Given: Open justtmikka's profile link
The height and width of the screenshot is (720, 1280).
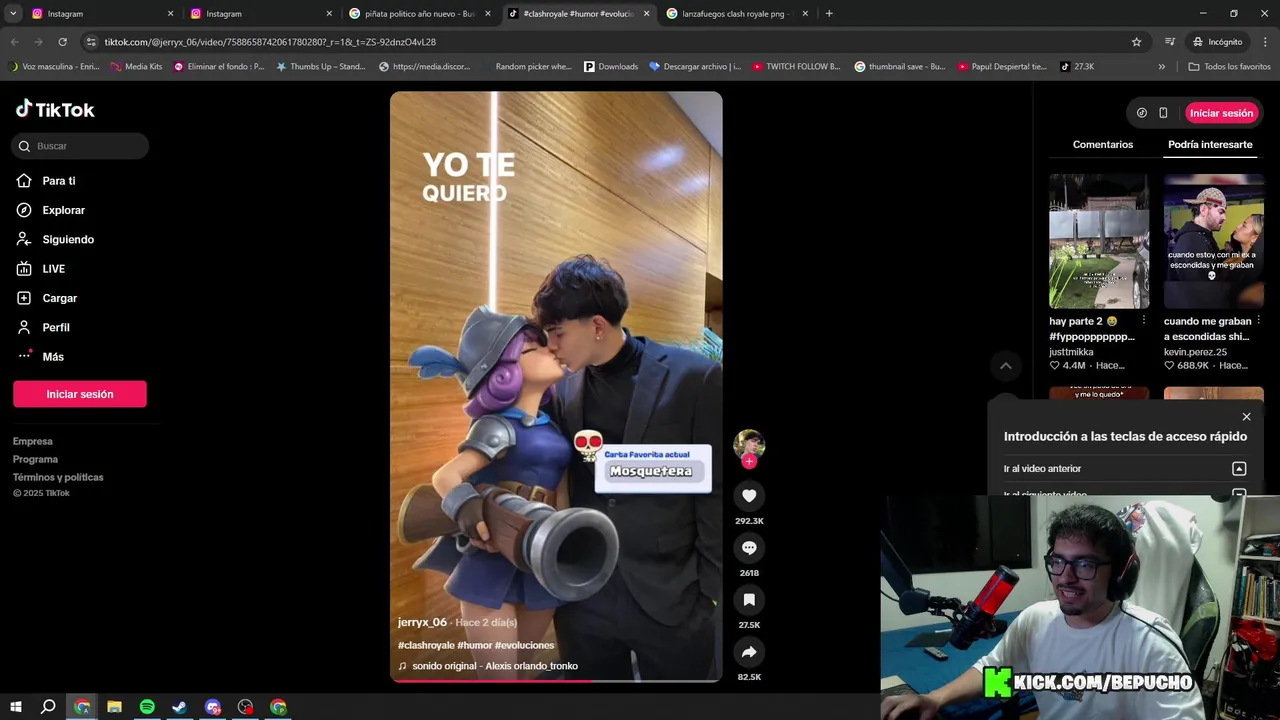Looking at the screenshot, I should tap(1071, 352).
